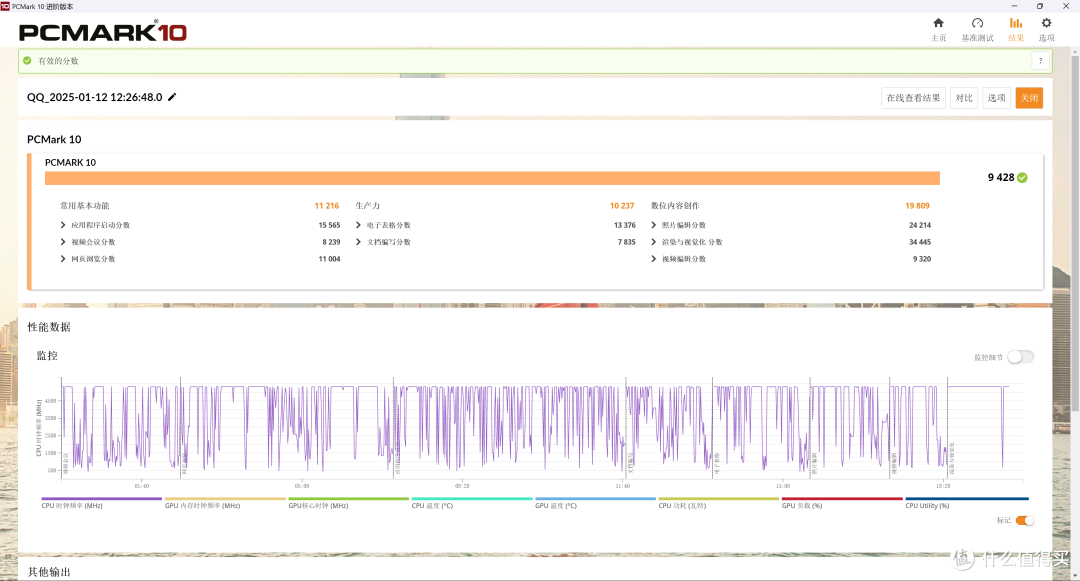Click the 生产力 score 10 237

[622, 206]
